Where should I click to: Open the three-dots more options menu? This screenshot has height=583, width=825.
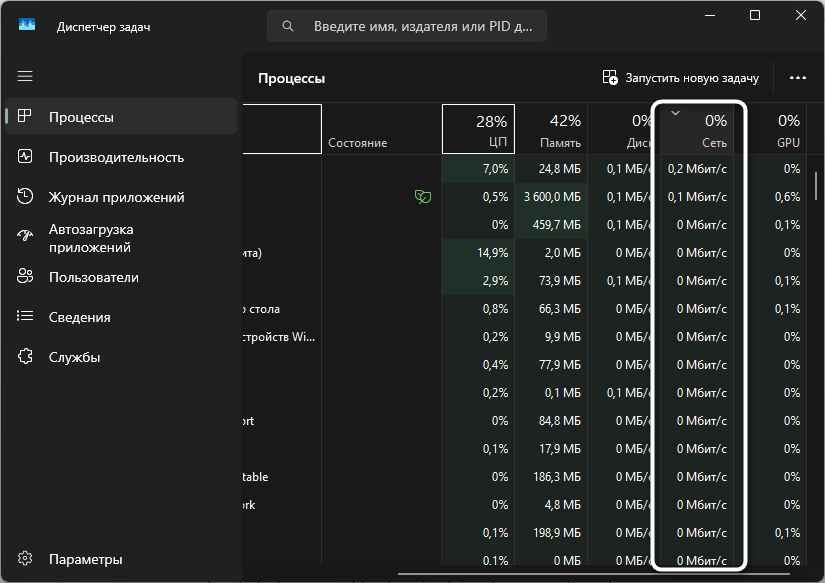(x=798, y=78)
